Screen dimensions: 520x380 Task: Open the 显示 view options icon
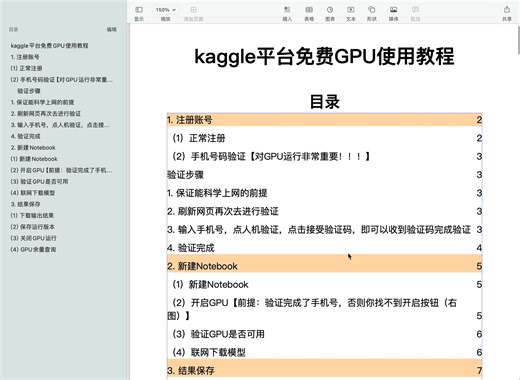click(139, 10)
